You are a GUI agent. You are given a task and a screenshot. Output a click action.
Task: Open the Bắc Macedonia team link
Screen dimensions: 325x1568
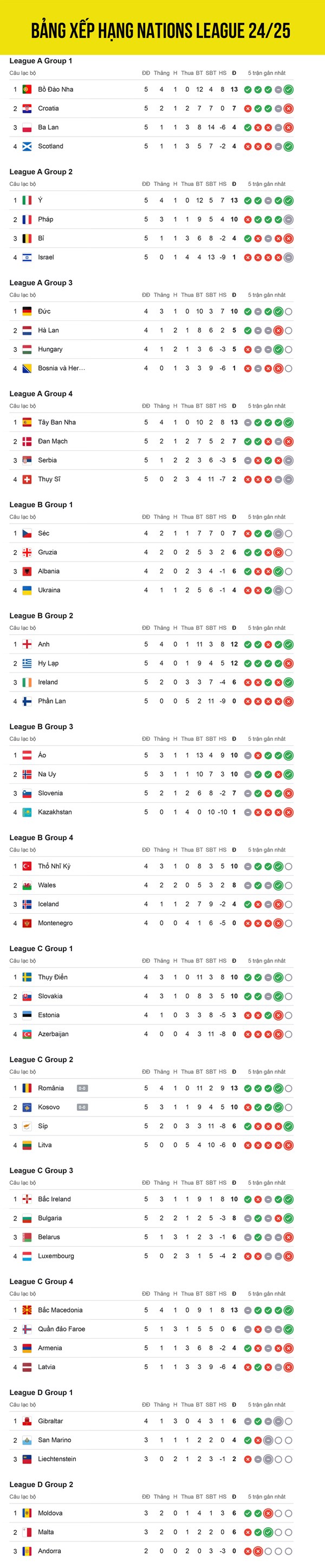click(x=60, y=1311)
